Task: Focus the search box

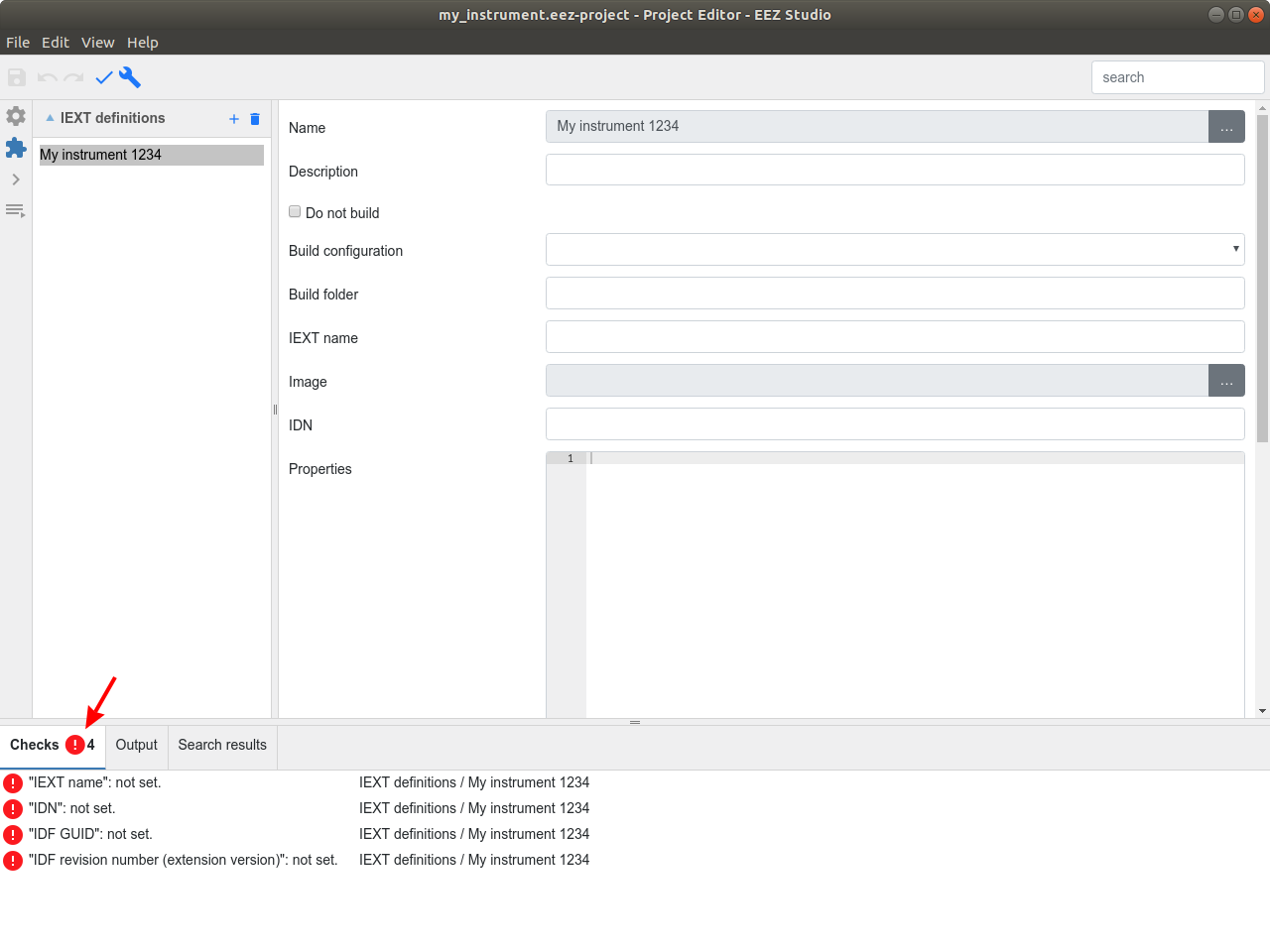Action: [1178, 77]
